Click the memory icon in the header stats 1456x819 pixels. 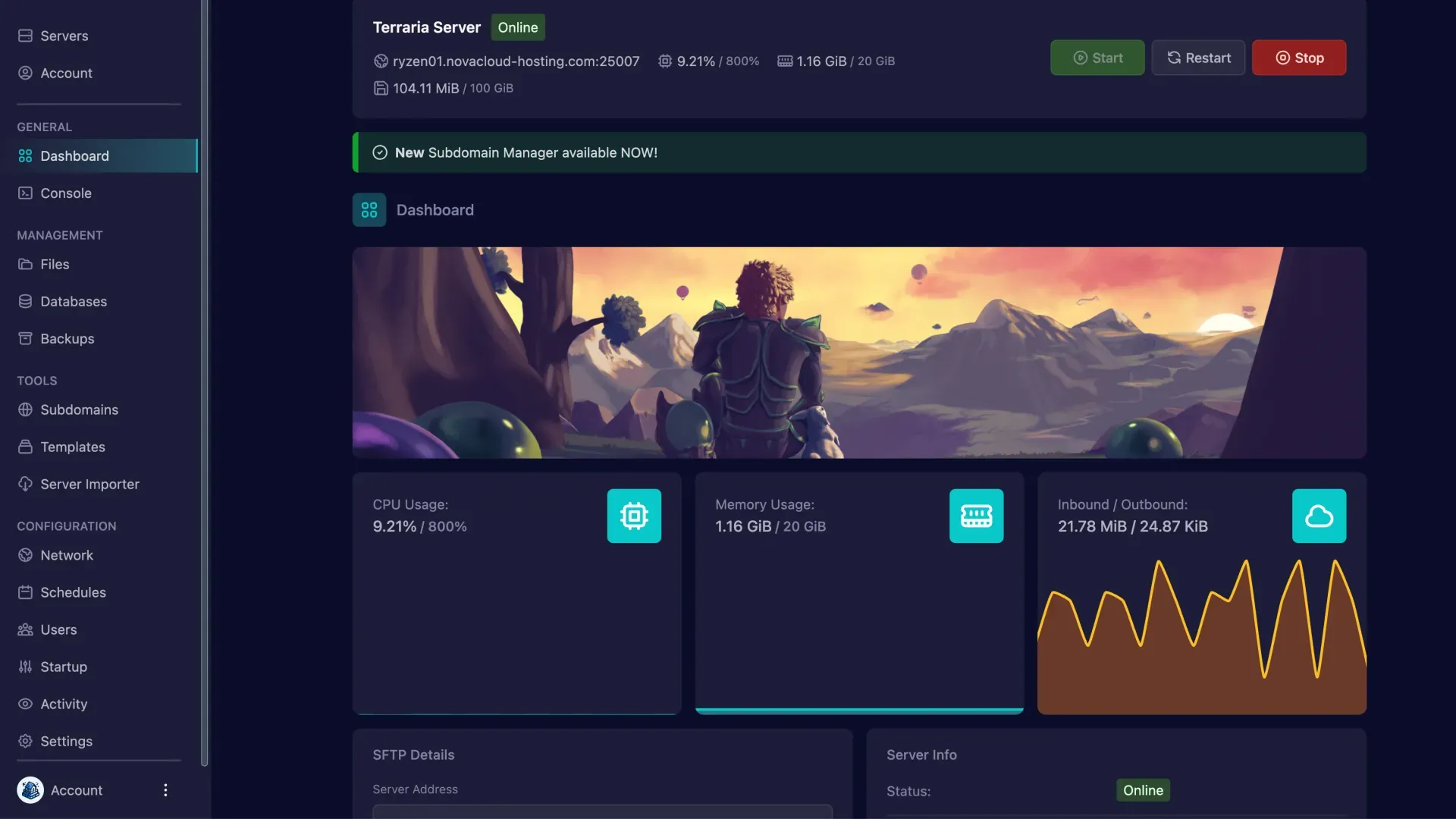pyautogui.click(x=785, y=61)
